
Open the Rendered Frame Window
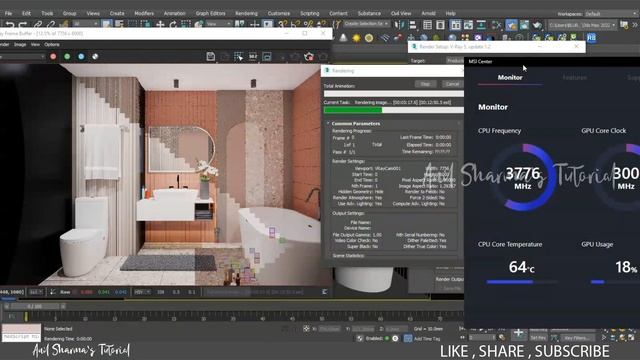coord(524,24)
